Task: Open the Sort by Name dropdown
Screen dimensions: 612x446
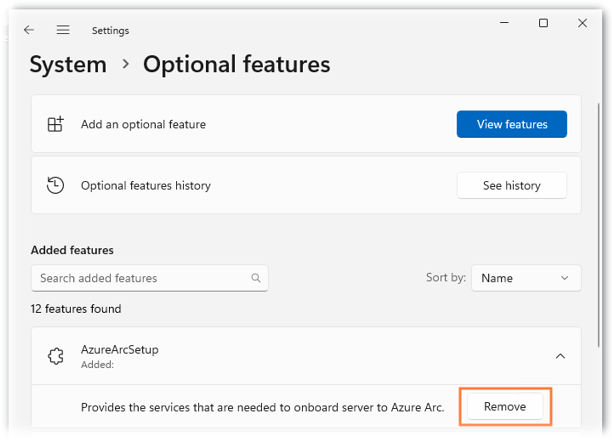Action: (525, 278)
